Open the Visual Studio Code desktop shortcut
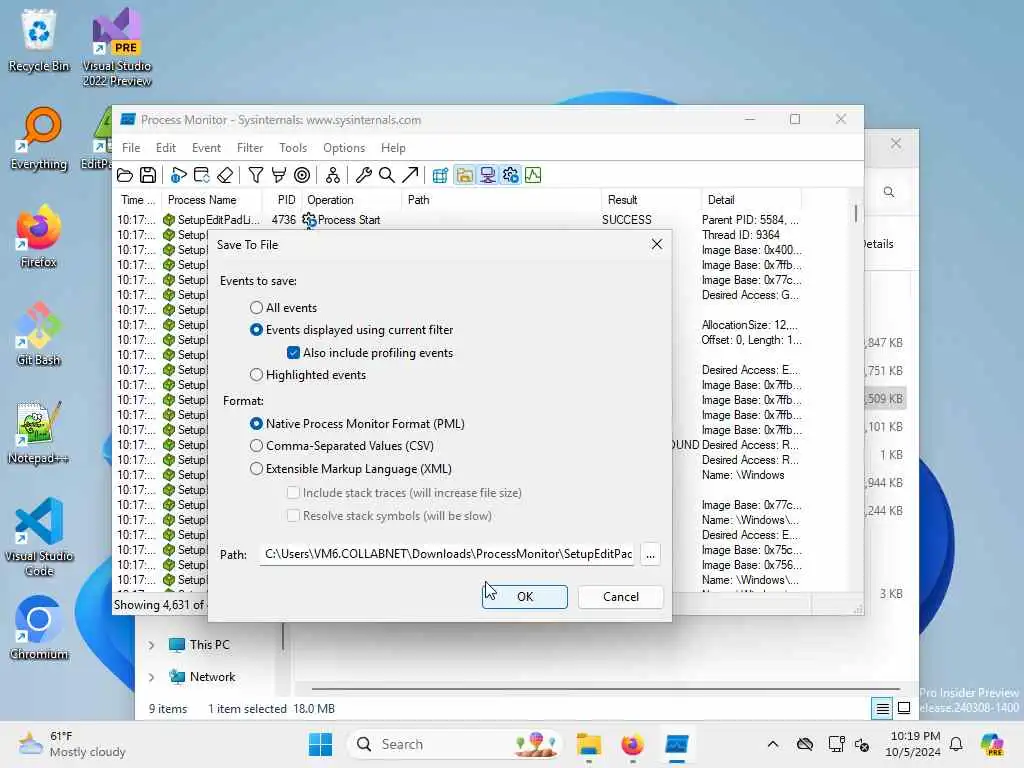 [39, 537]
